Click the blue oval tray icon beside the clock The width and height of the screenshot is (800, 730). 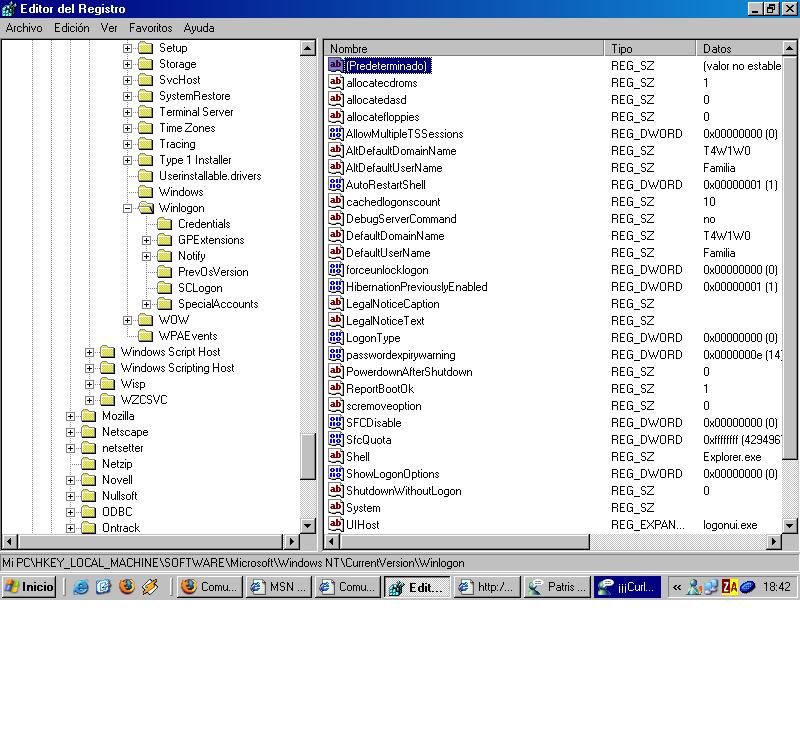(x=747, y=587)
